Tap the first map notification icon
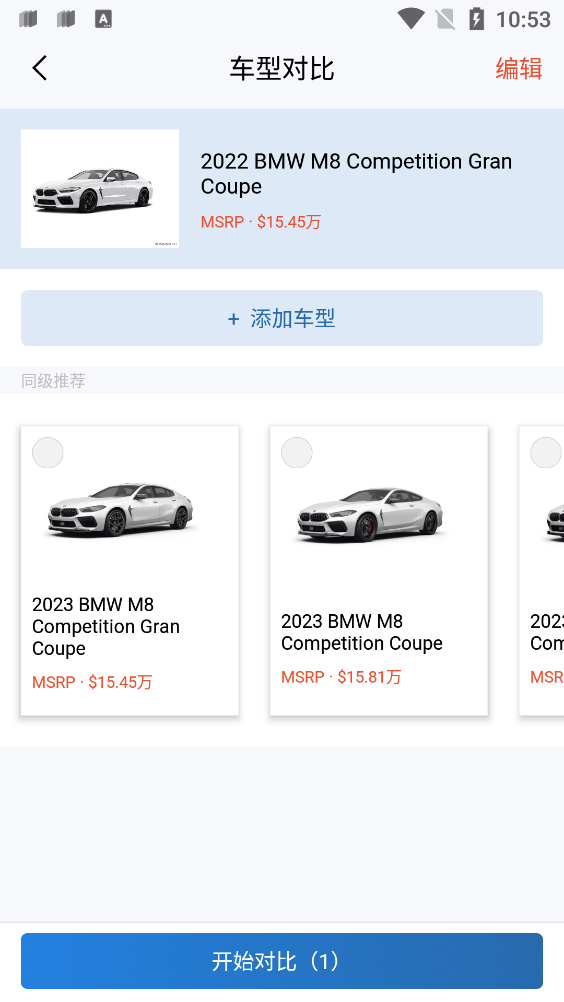The image size is (564, 1002). [28, 19]
